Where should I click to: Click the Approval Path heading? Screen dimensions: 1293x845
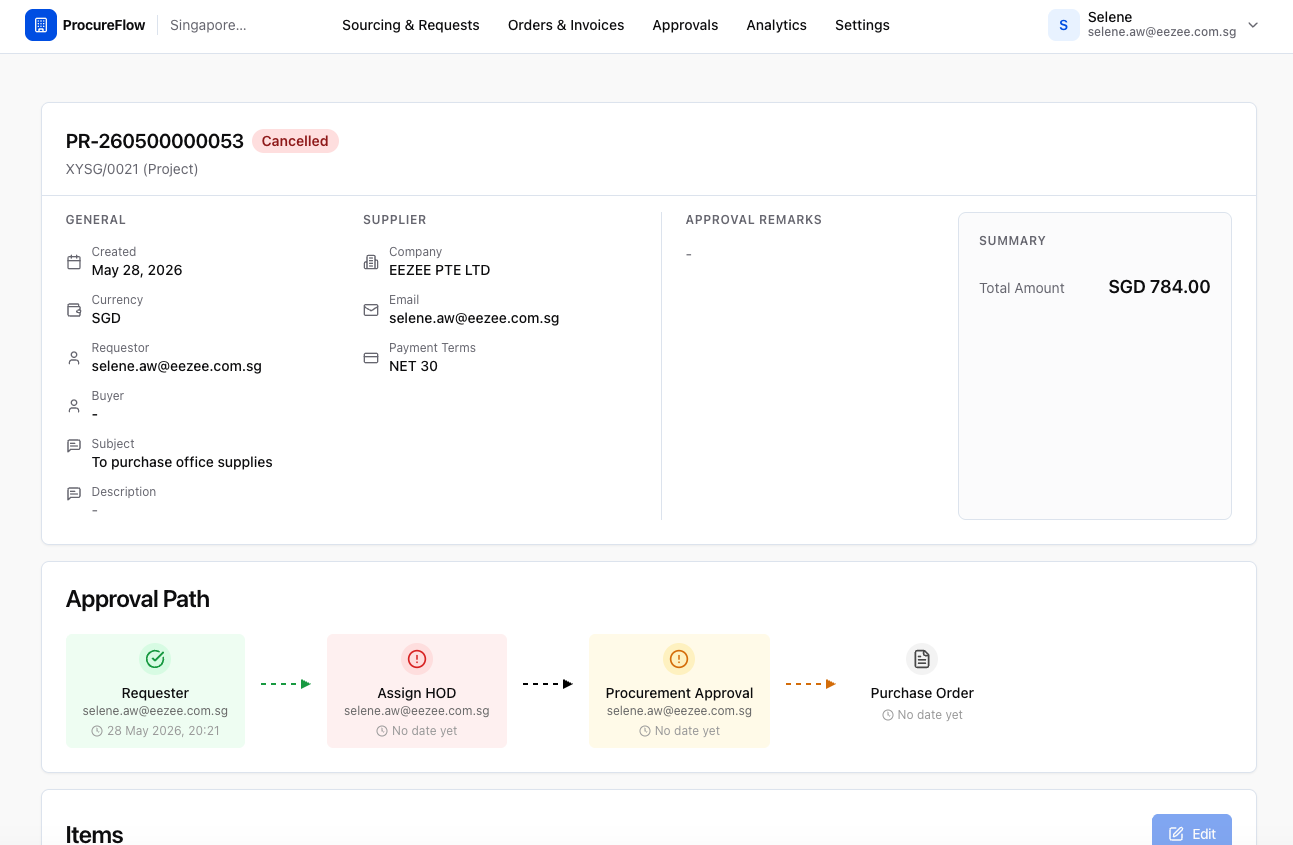138,599
